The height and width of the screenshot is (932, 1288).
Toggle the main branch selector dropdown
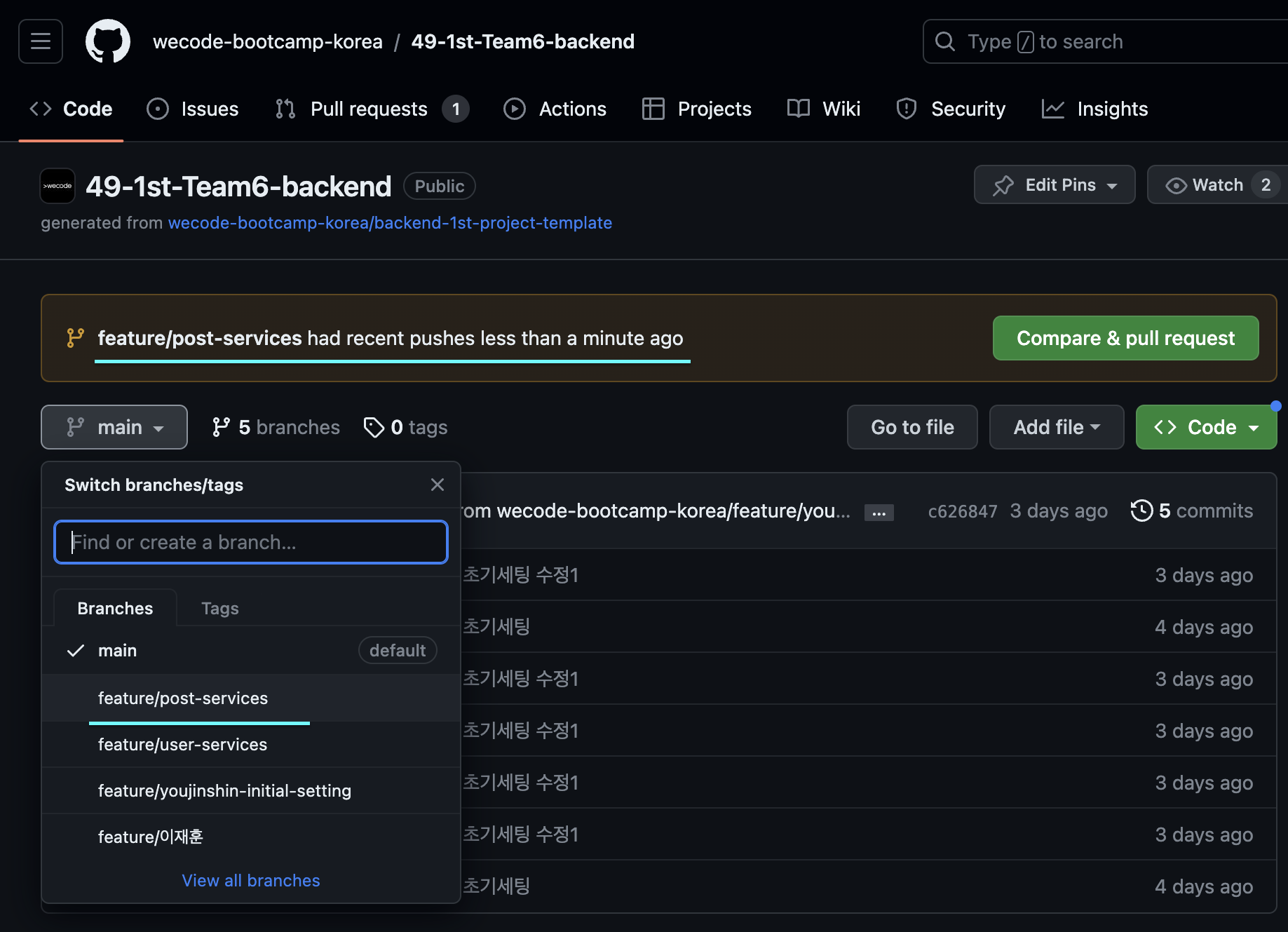114,427
